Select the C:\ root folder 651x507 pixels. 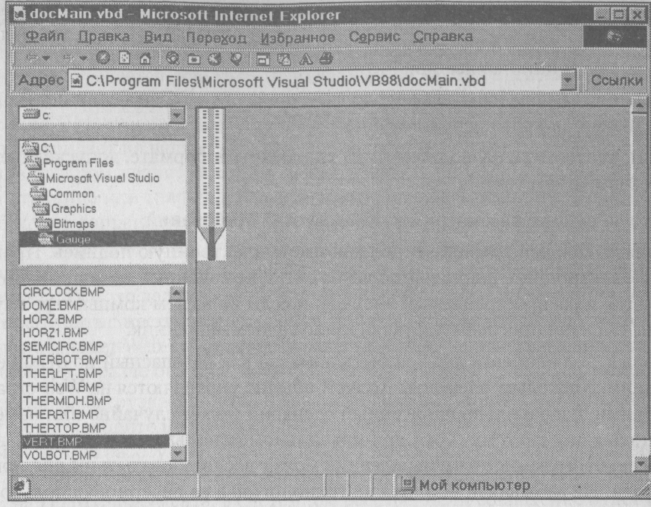click(x=39, y=147)
